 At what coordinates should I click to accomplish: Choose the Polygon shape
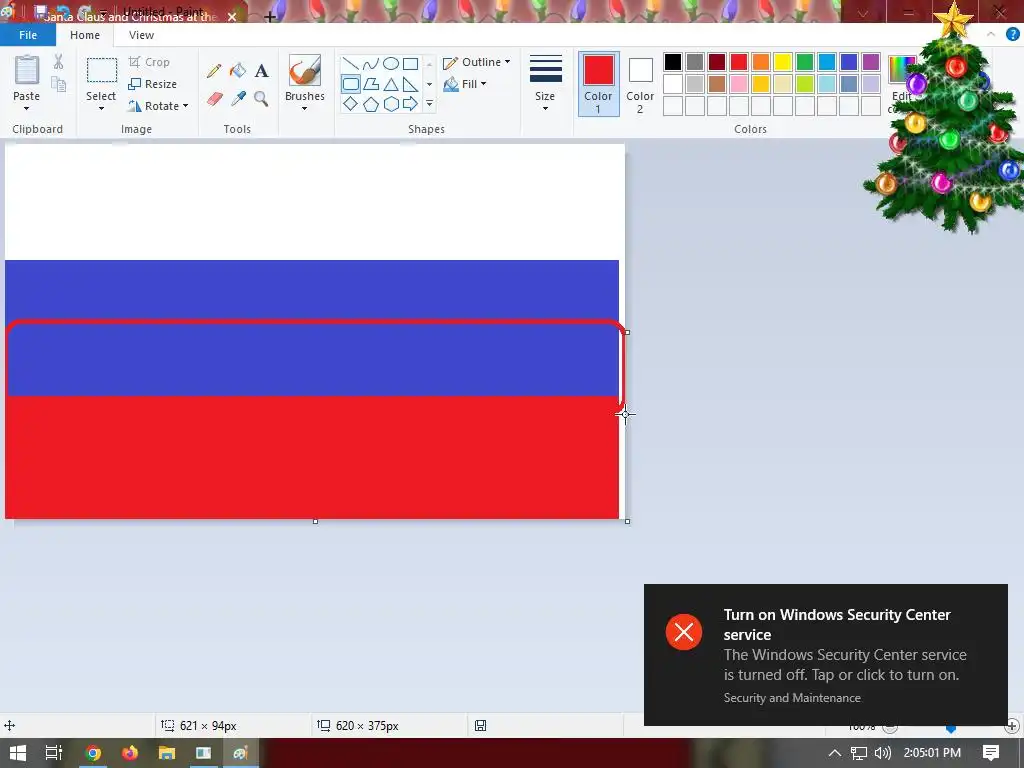[x=371, y=84]
